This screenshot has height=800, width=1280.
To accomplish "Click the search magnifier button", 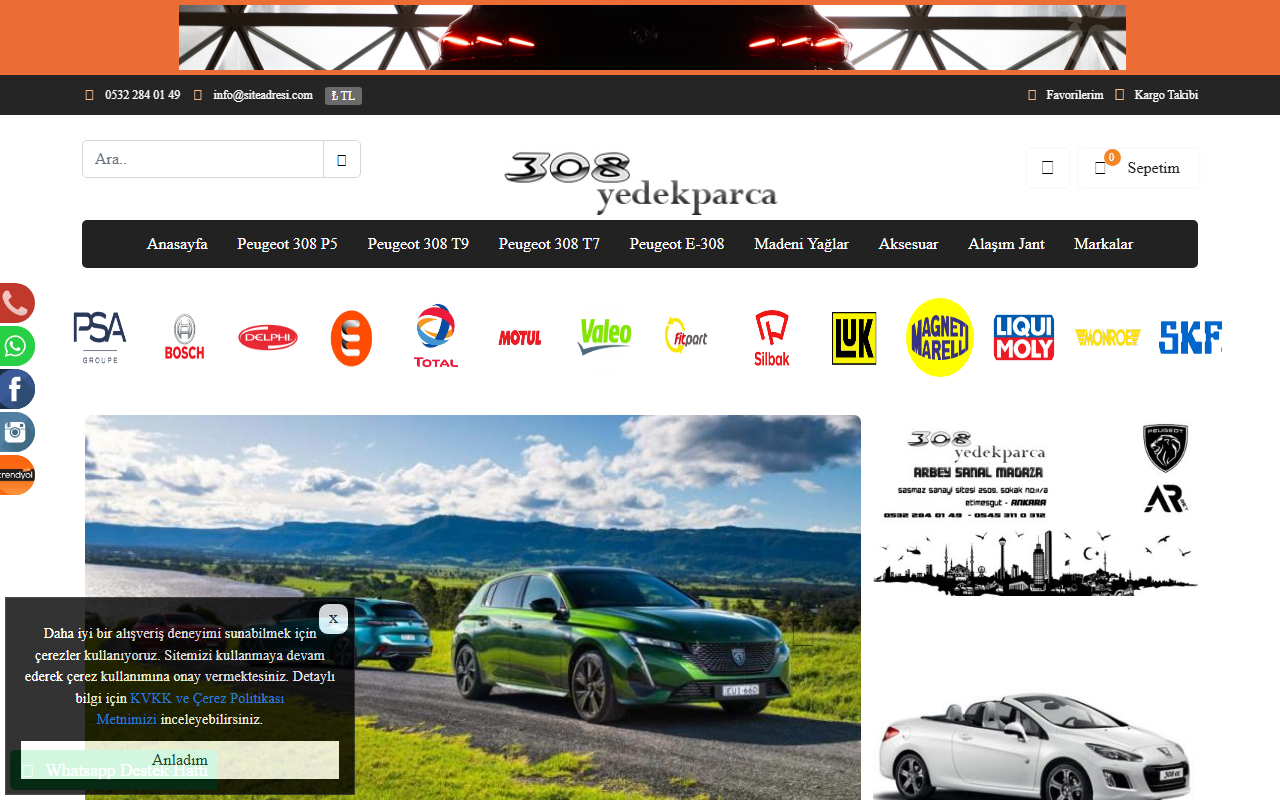I will pos(342,159).
